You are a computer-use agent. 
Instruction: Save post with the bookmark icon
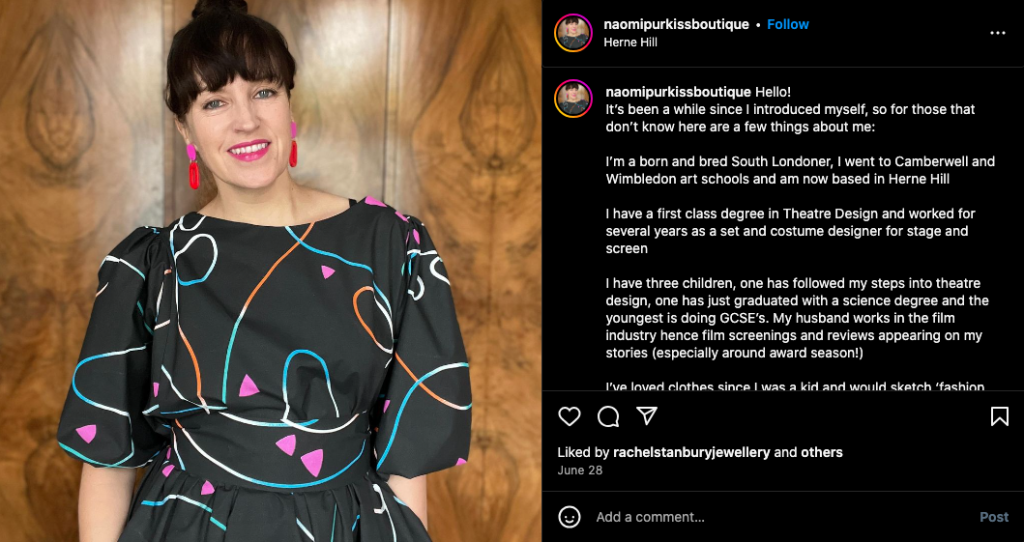click(999, 417)
